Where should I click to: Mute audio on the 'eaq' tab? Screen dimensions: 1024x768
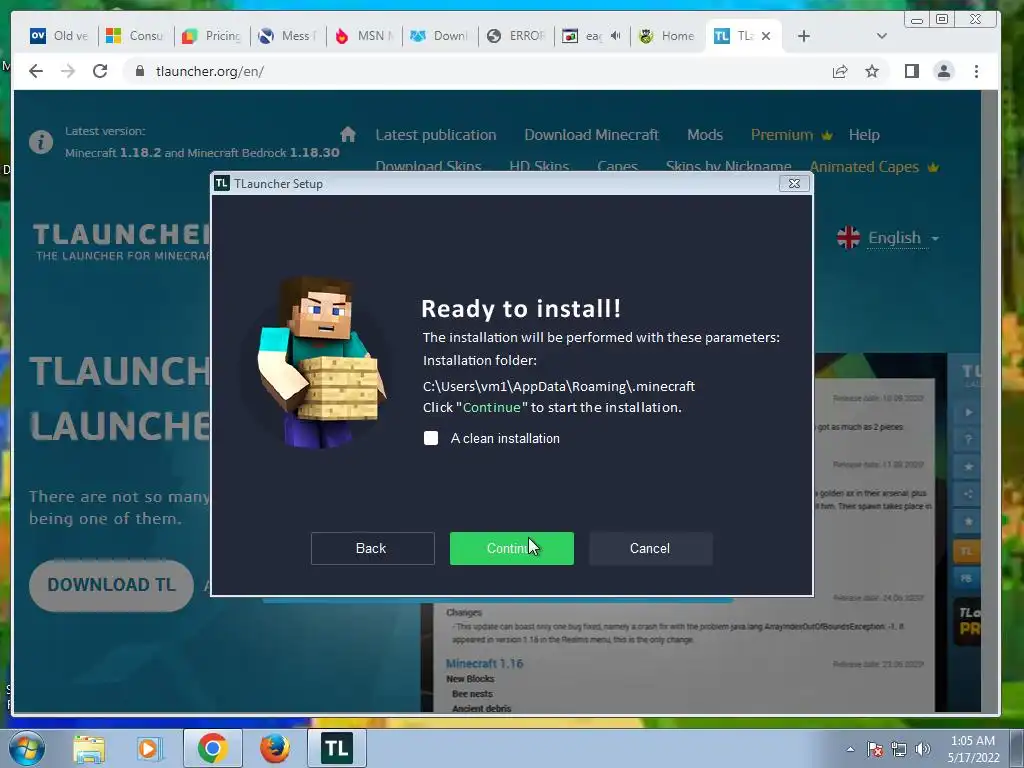(x=615, y=36)
